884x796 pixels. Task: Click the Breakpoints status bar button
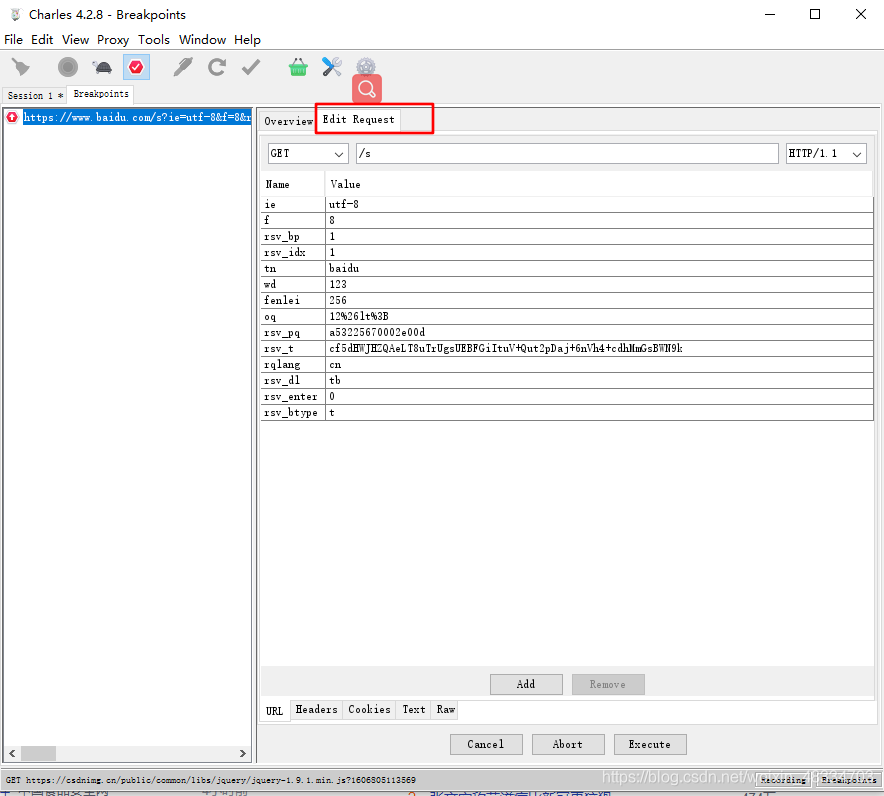point(848,780)
